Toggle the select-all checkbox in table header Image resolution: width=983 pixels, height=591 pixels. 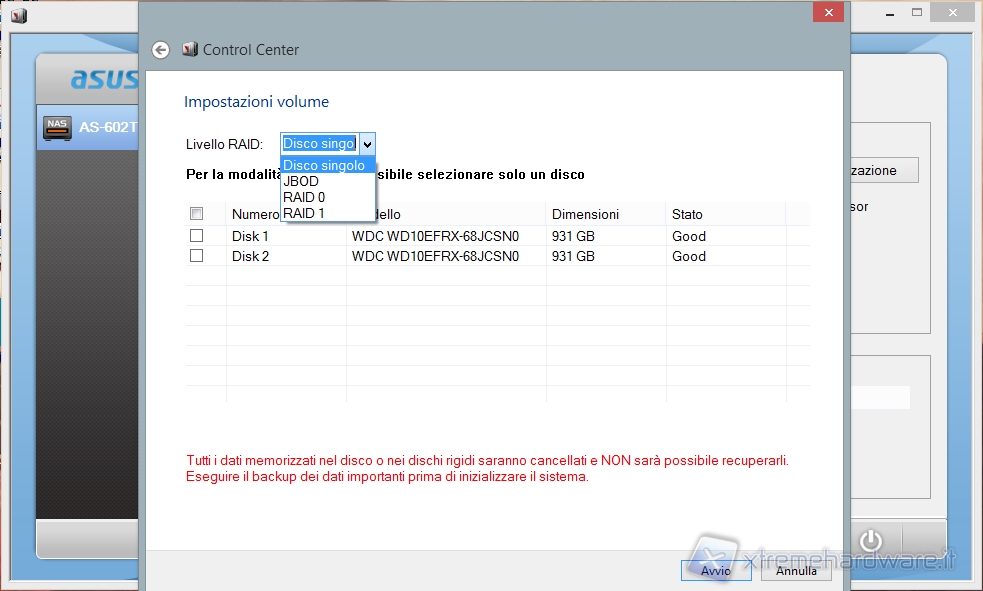tap(197, 214)
